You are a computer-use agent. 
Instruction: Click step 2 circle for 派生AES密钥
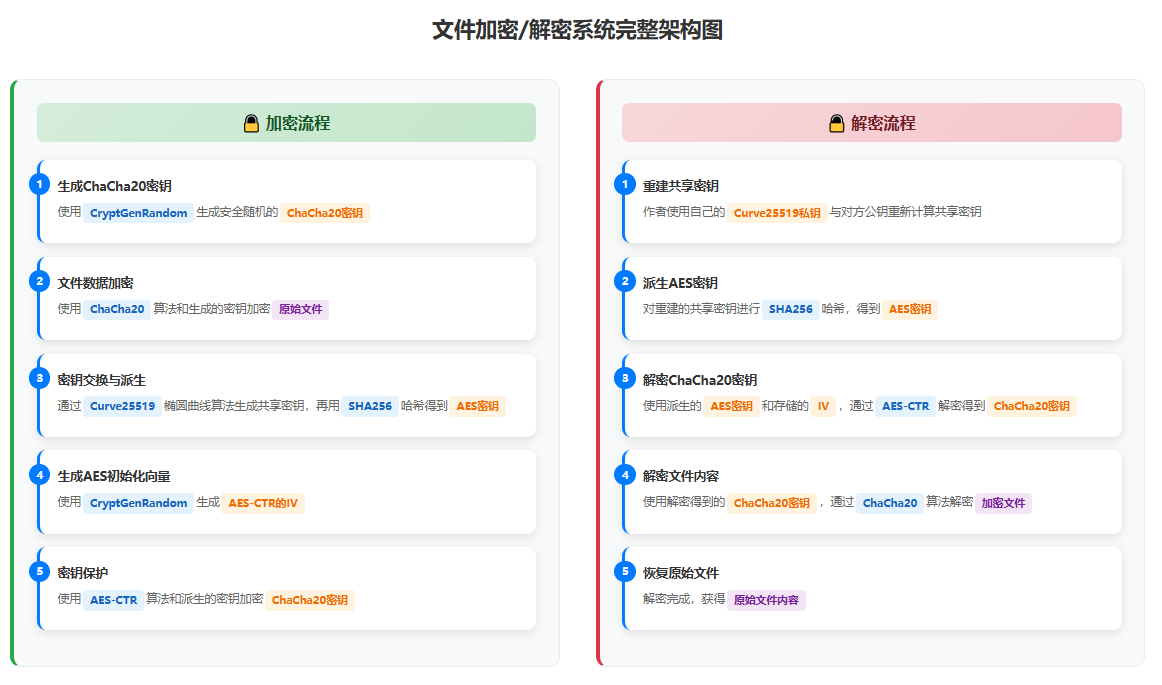coord(625,281)
